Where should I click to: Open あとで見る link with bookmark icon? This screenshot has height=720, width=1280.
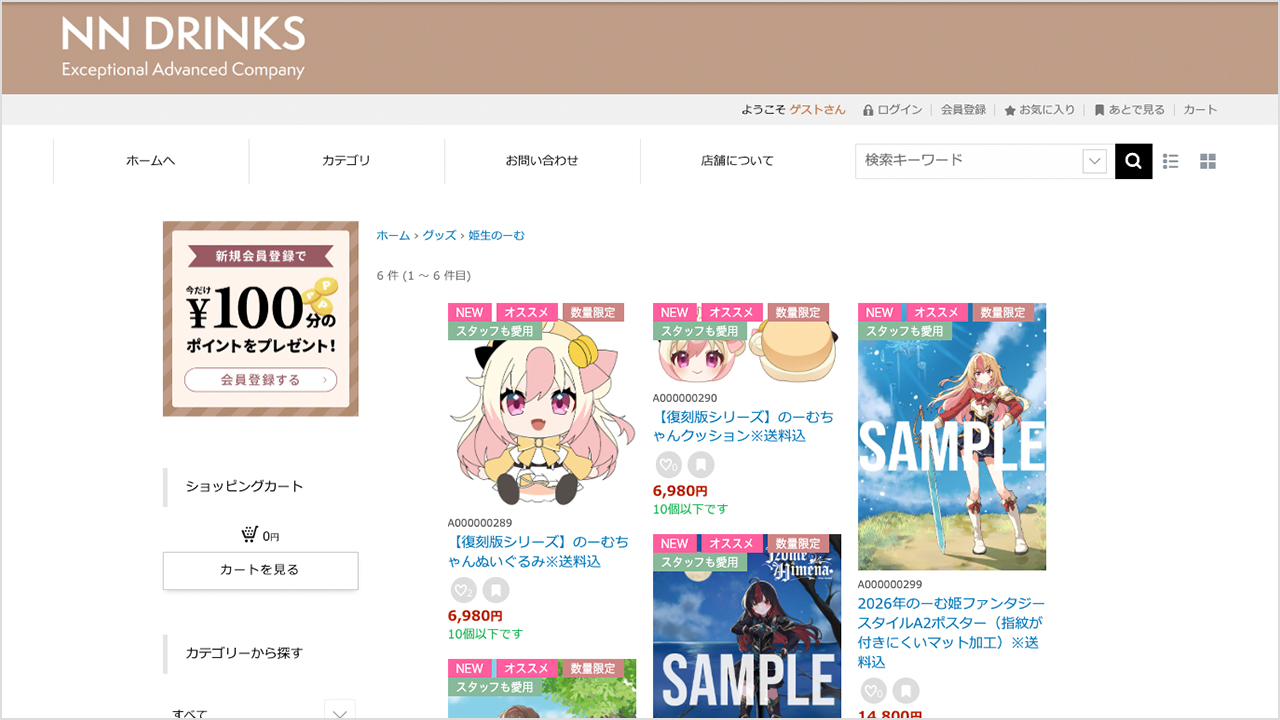[x=1129, y=110]
